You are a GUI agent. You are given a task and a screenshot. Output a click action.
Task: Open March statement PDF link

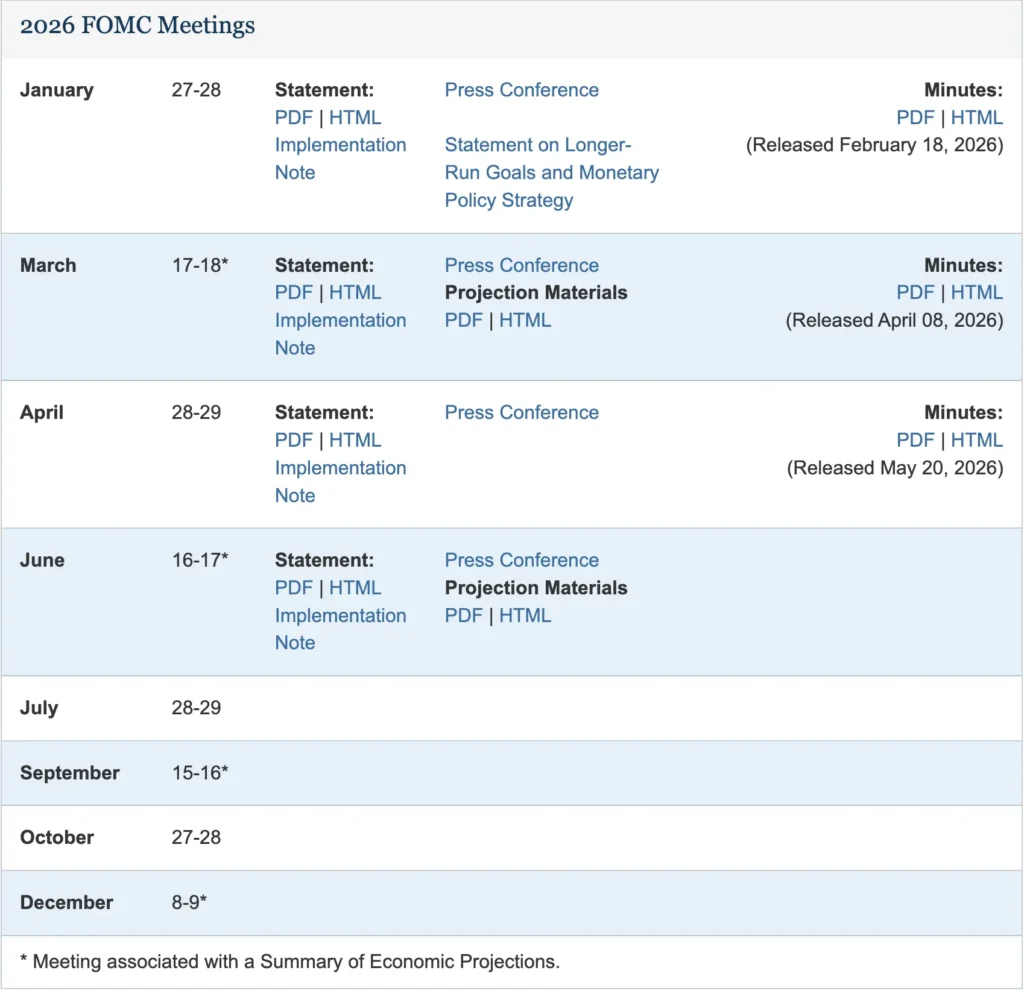[293, 293]
